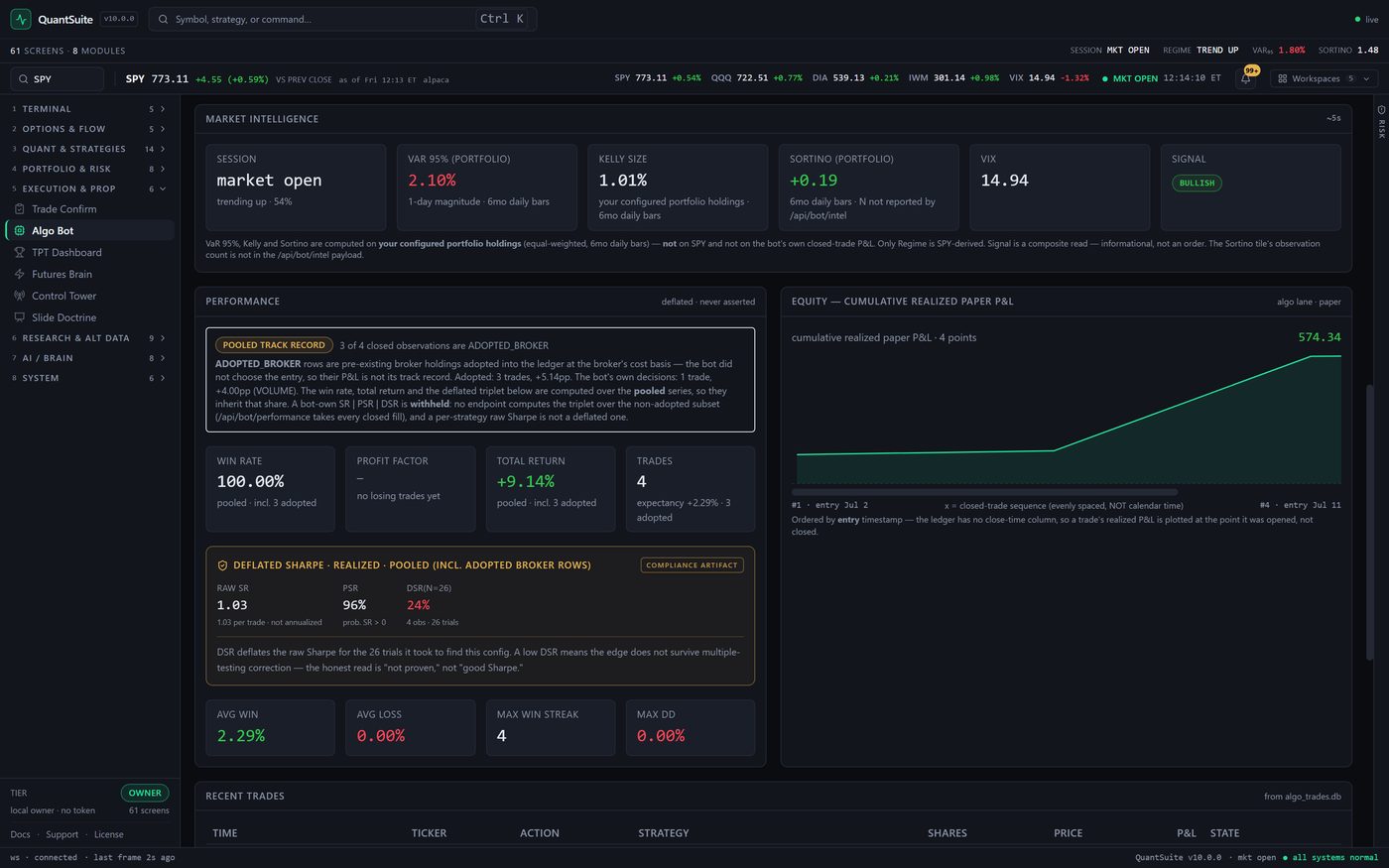Click the Futures Brain lightning icon

click(20, 275)
